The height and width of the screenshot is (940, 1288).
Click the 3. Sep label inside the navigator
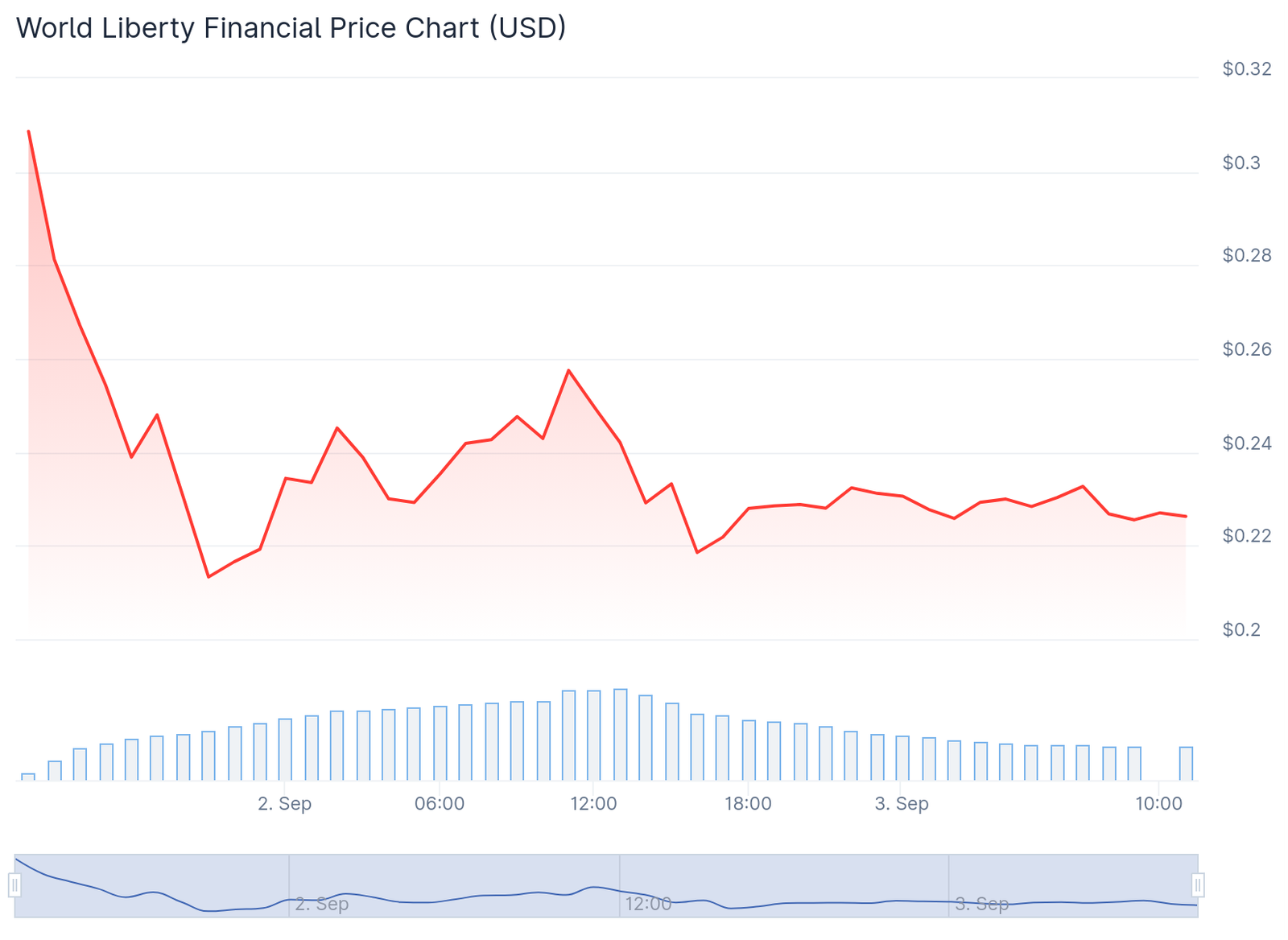click(x=981, y=904)
